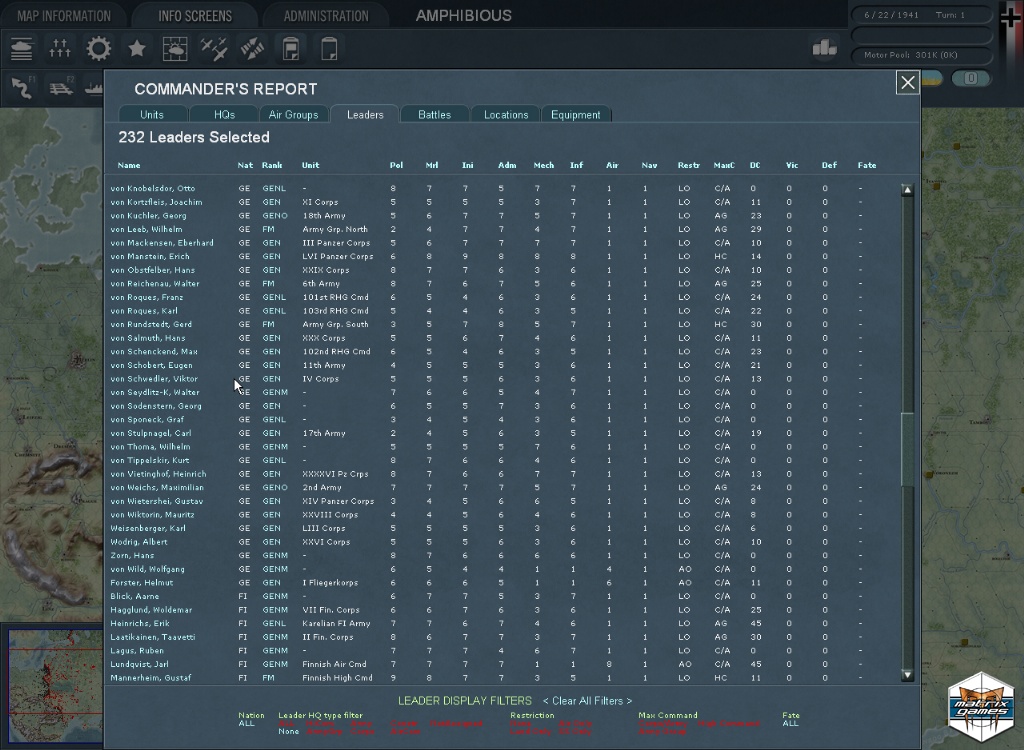Open the Battles tab
Viewport: 1024px width, 750px height.
click(x=434, y=115)
